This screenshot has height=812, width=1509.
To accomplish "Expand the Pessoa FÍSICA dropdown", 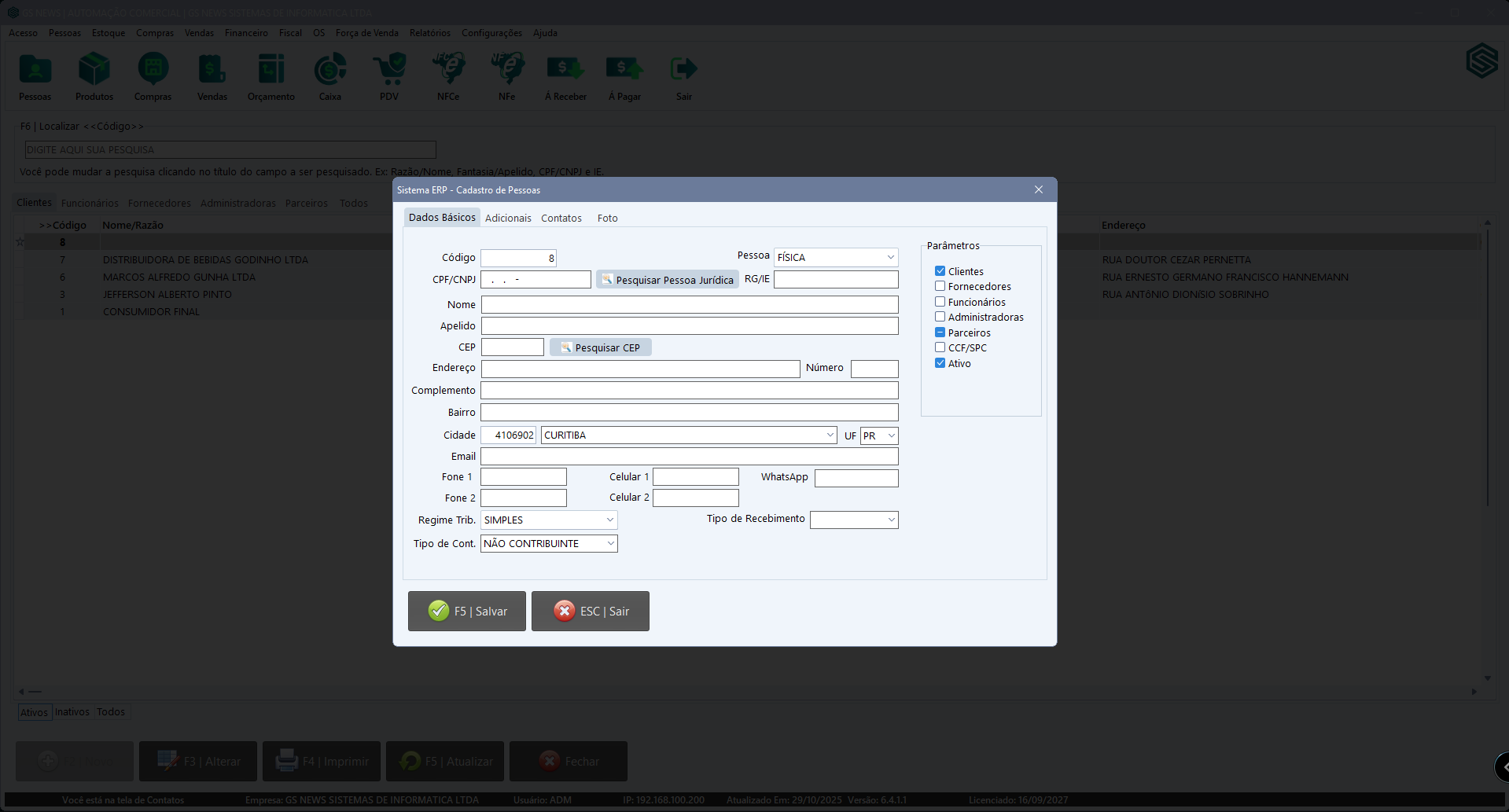I will (x=890, y=258).
